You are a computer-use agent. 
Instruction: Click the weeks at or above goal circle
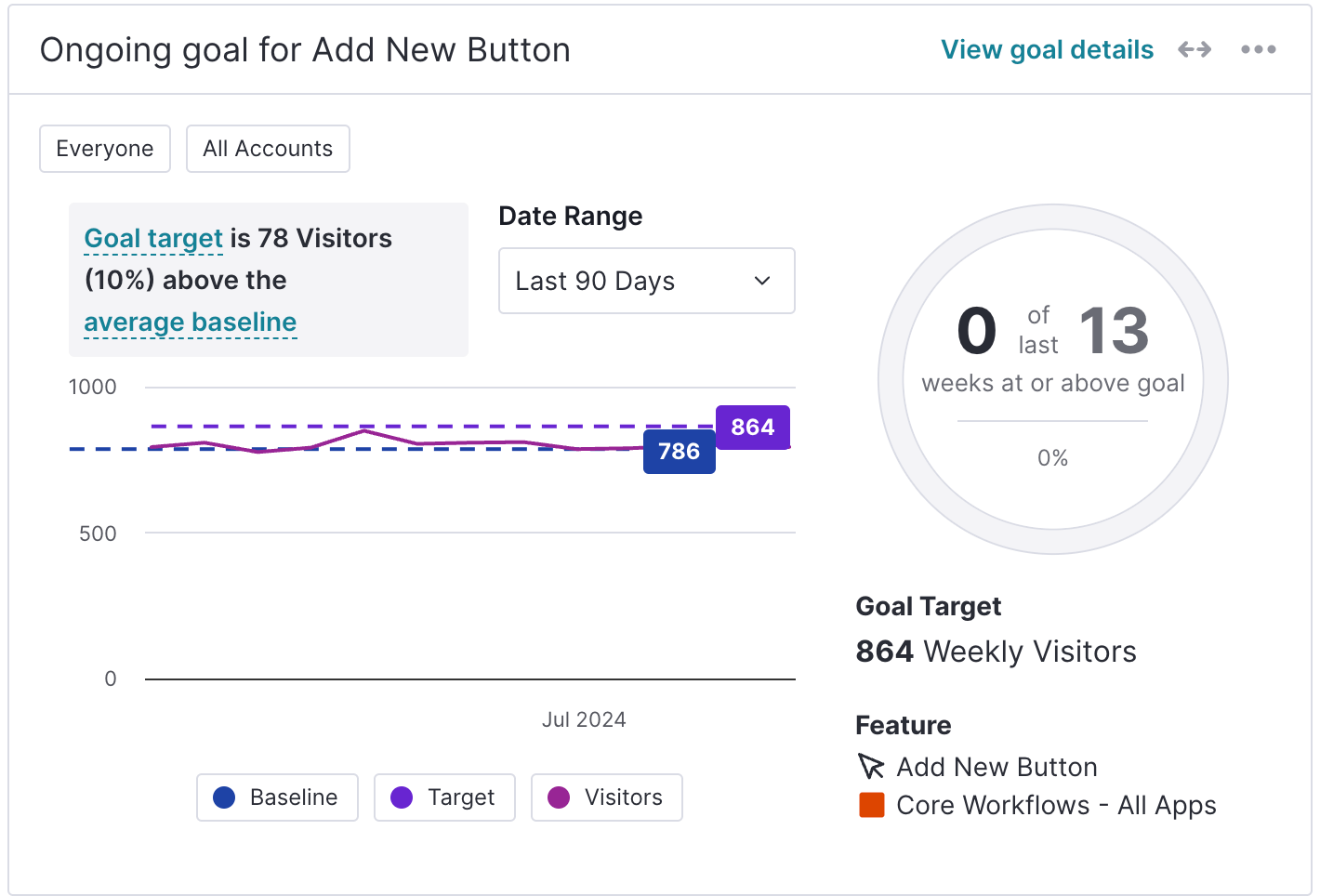pyautogui.click(x=1053, y=379)
